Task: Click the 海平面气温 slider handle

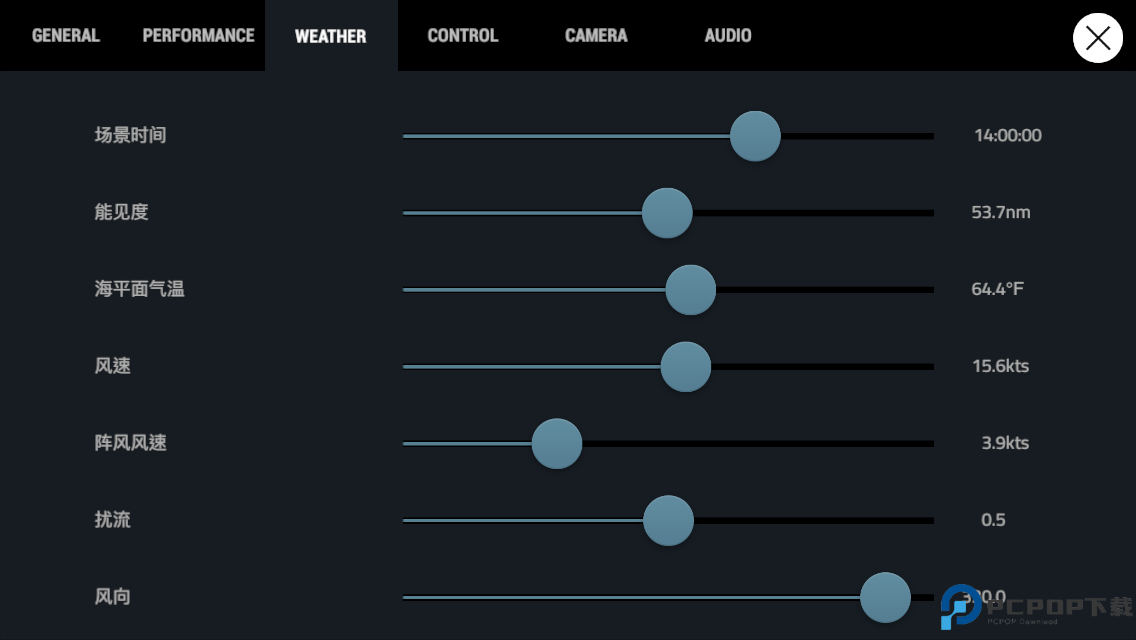Action: click(x=691, y=290)
